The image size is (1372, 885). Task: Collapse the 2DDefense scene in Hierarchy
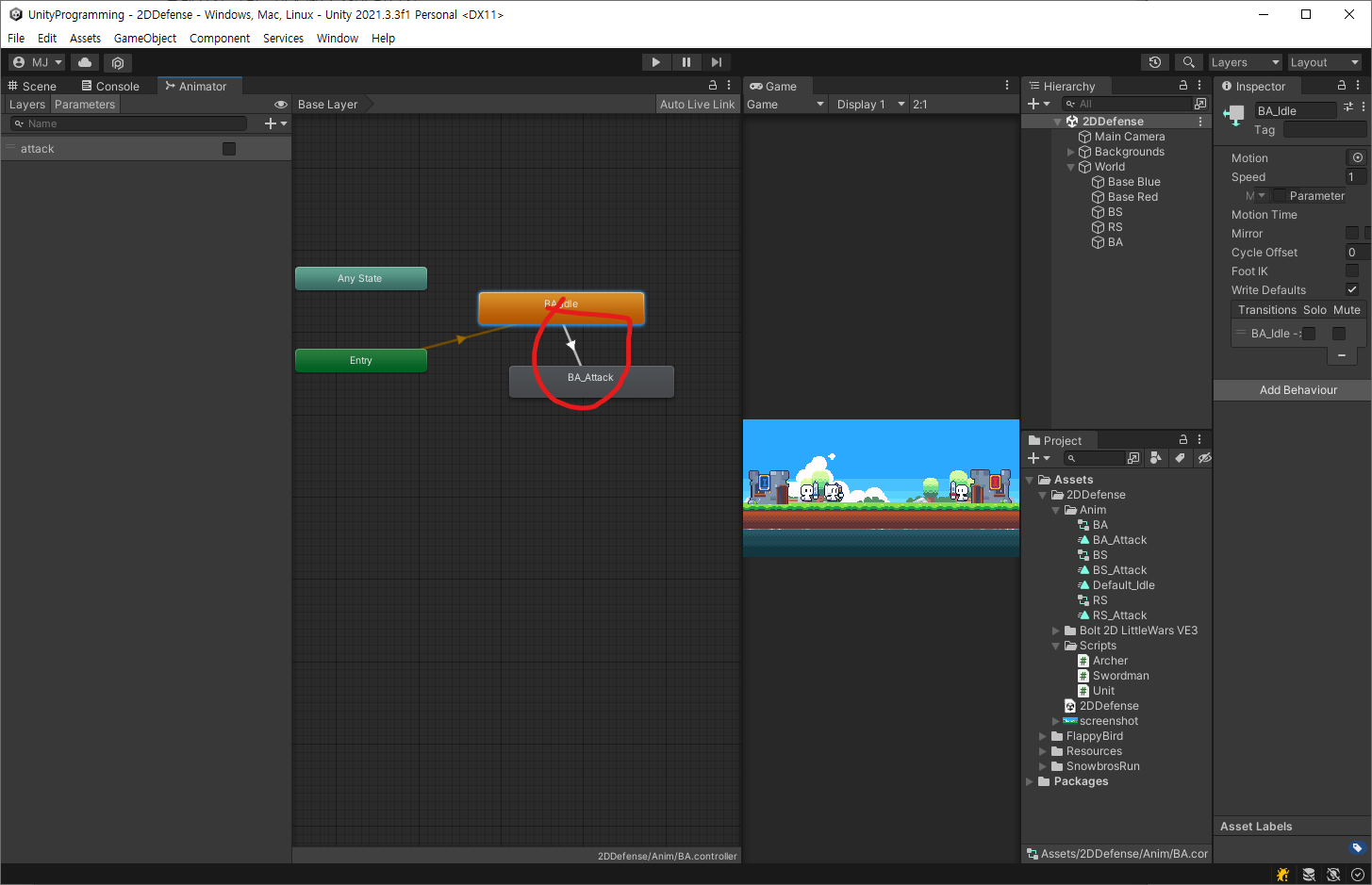click(1057, 122)
